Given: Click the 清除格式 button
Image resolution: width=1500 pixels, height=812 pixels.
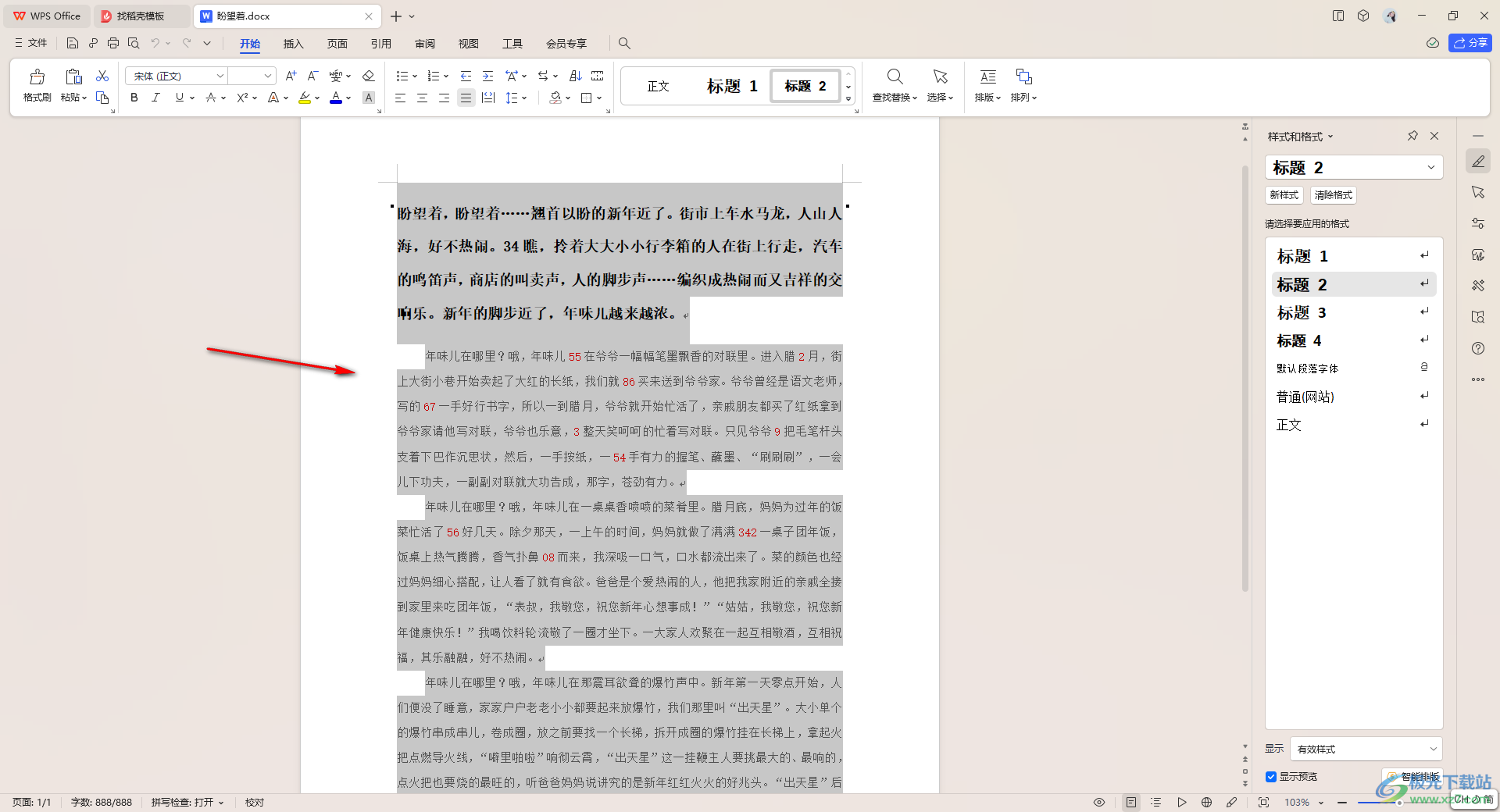Looking at the screenshot, I should (x=1333, y=195).
